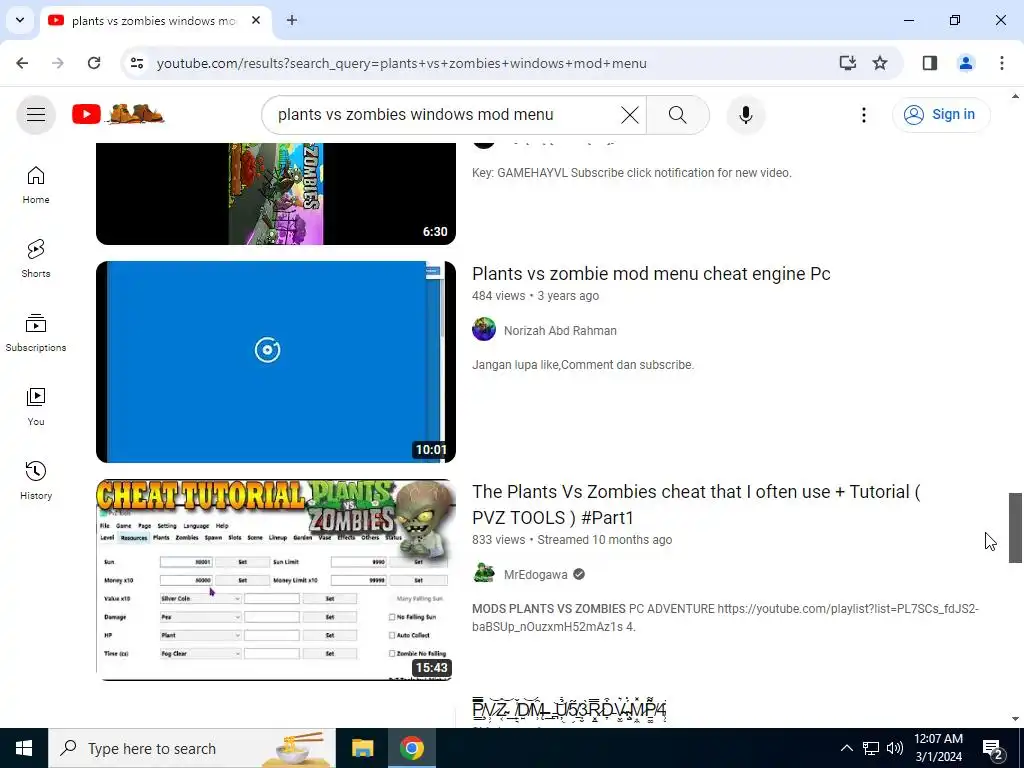1024x768 pixels.
Task: Open Chrome profile icon
Action: [966, 63]
